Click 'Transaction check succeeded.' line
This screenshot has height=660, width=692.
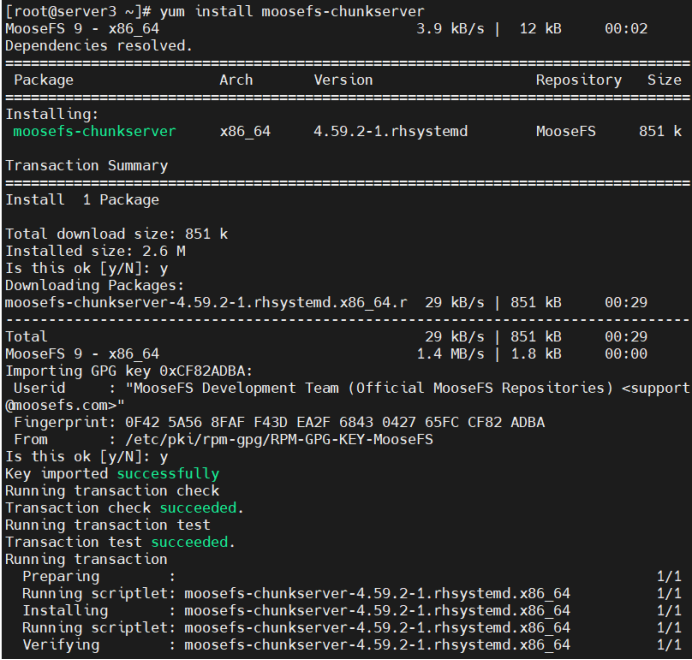124,508
